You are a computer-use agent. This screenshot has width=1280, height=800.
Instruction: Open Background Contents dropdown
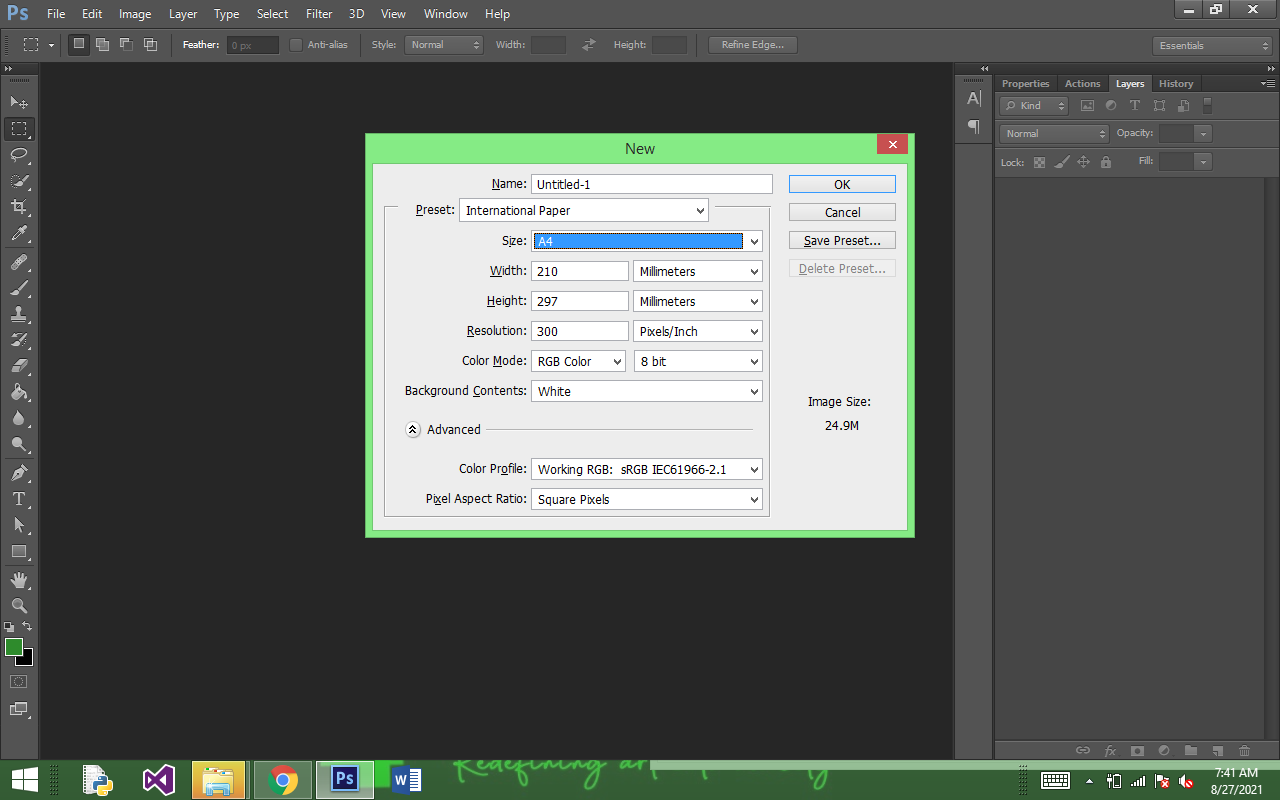click(647, 391)
